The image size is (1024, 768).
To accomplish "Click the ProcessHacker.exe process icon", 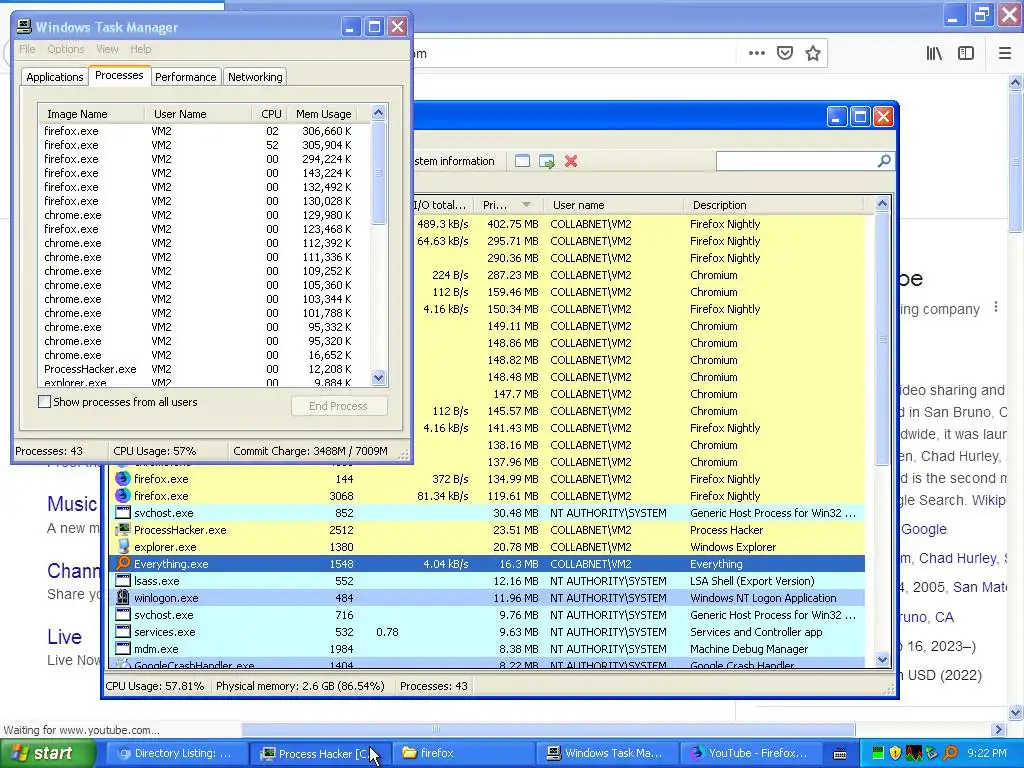I will [123, 529].
